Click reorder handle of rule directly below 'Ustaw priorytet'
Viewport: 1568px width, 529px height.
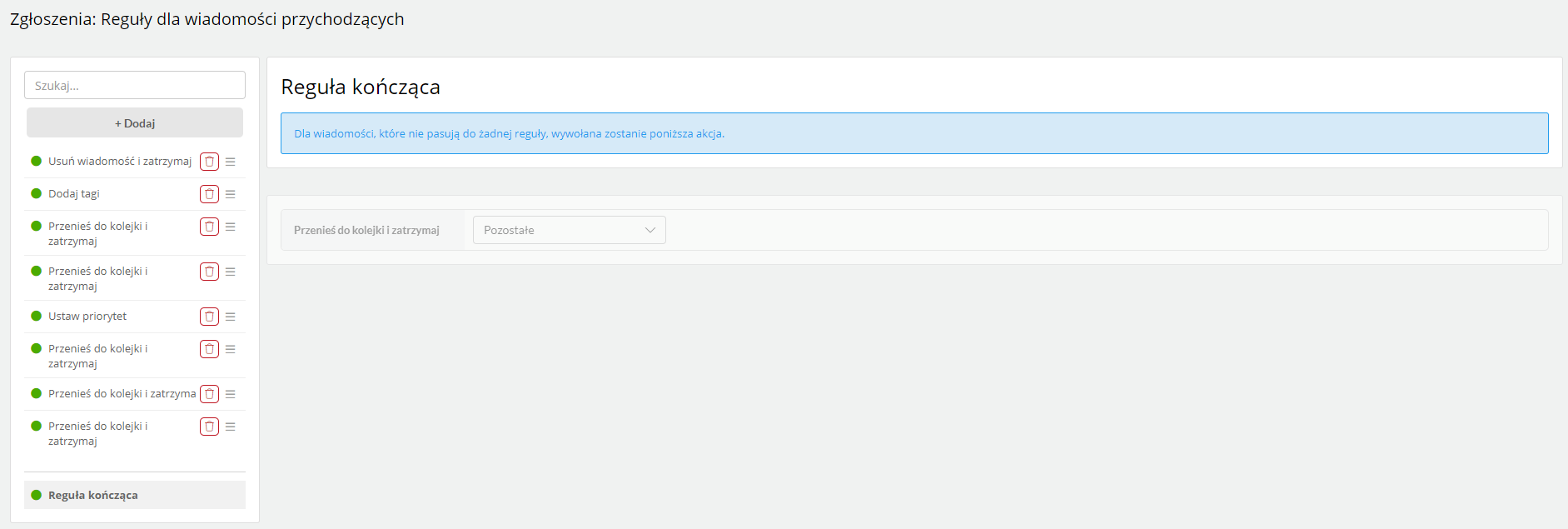click(231, 349)
